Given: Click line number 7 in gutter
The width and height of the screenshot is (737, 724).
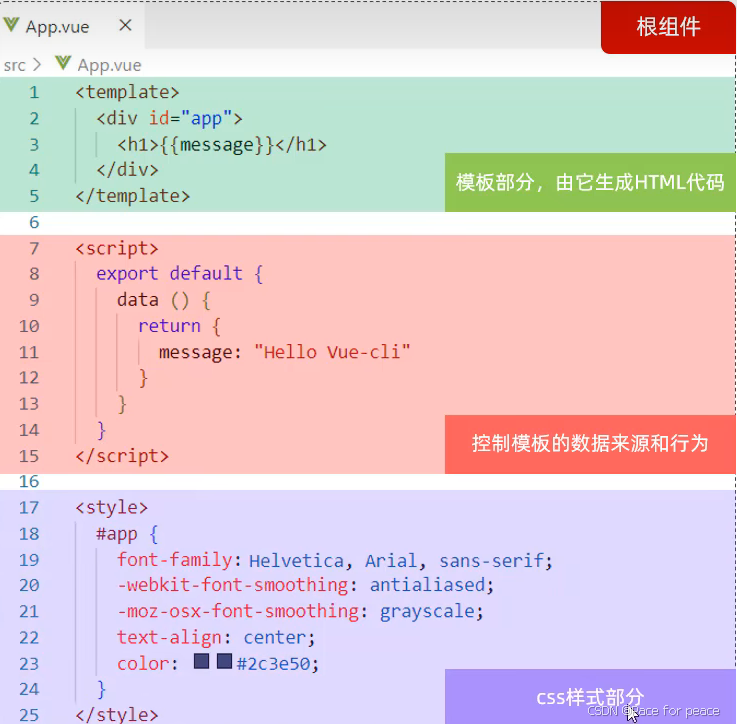Looking at the screenshot, I should pyautogui.click(x=34, y=248).
